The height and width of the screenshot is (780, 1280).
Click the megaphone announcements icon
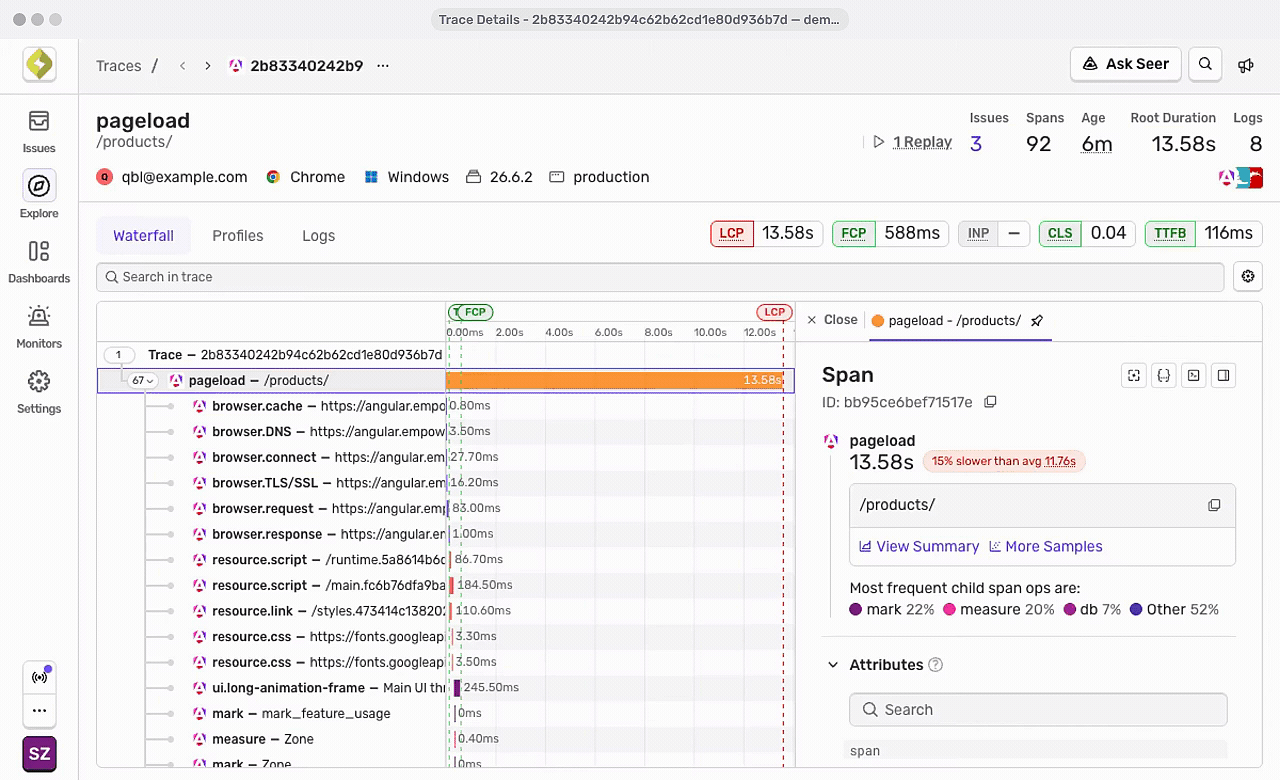coord(1246,65)
